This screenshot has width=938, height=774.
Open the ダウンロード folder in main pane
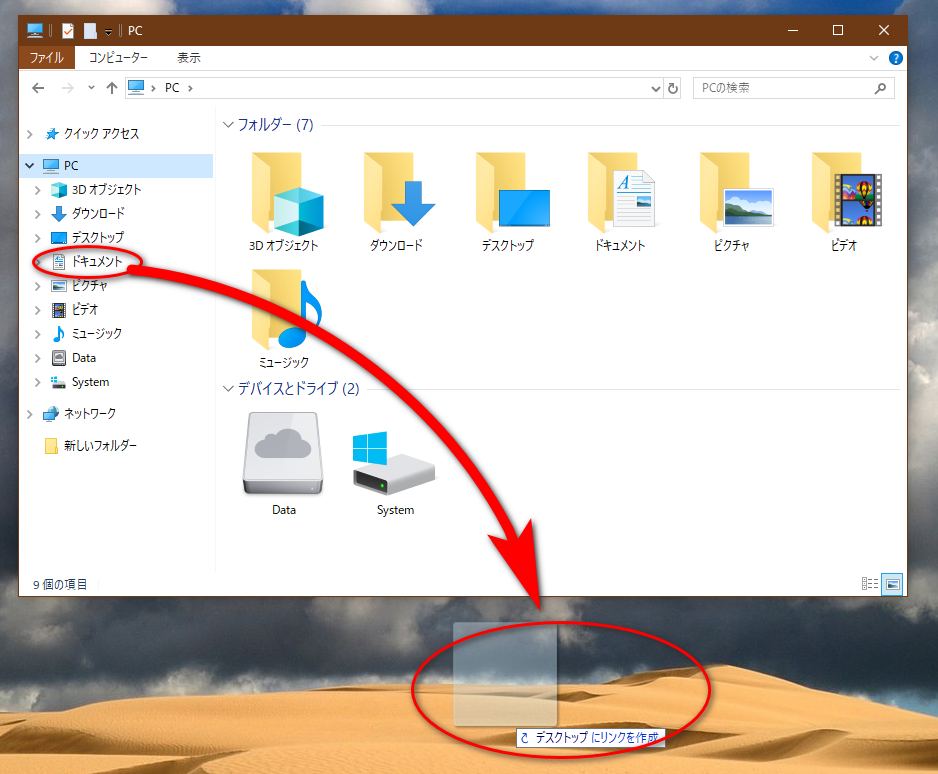pos(396,194)
